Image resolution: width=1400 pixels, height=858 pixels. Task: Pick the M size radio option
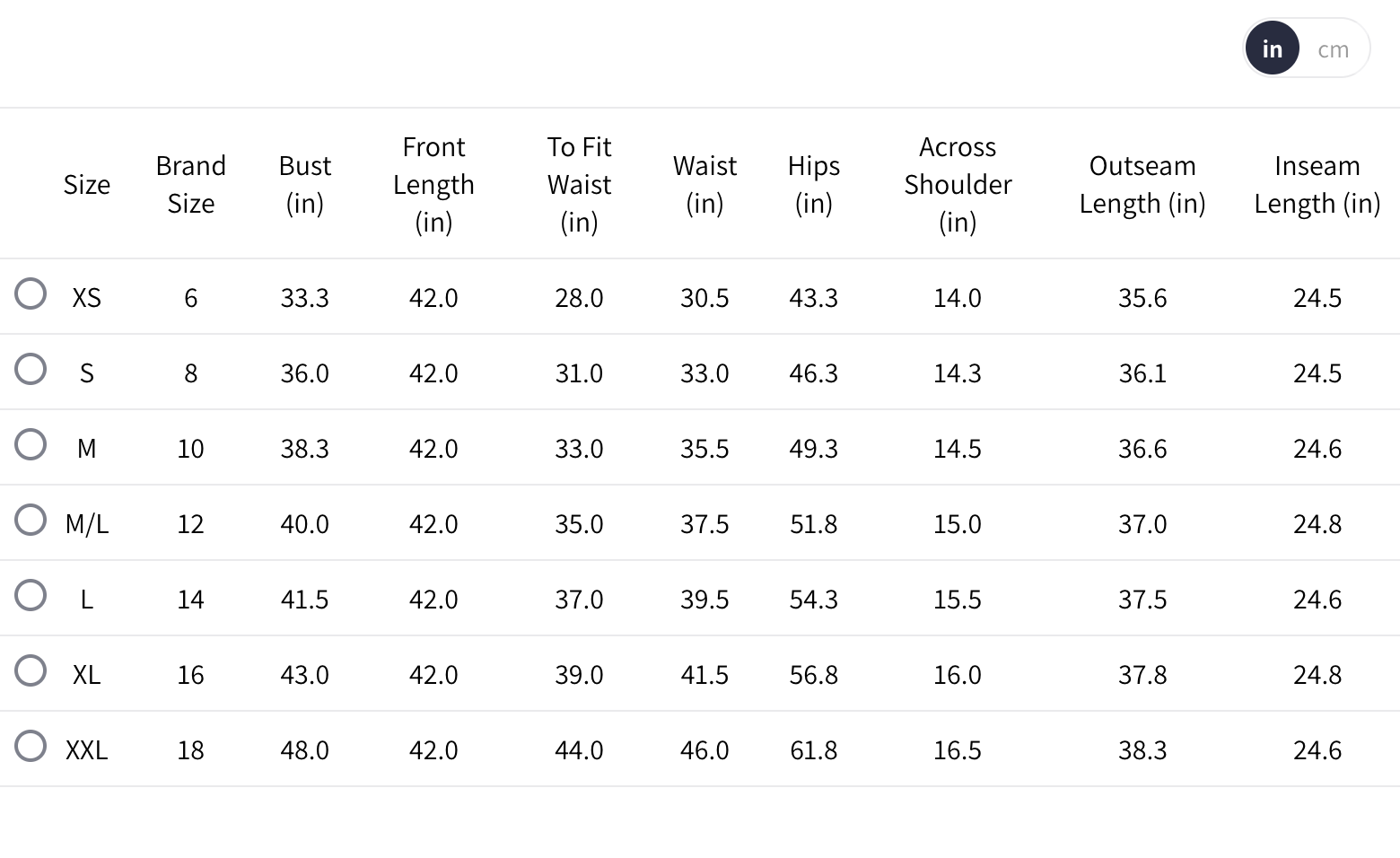point(31,444)
